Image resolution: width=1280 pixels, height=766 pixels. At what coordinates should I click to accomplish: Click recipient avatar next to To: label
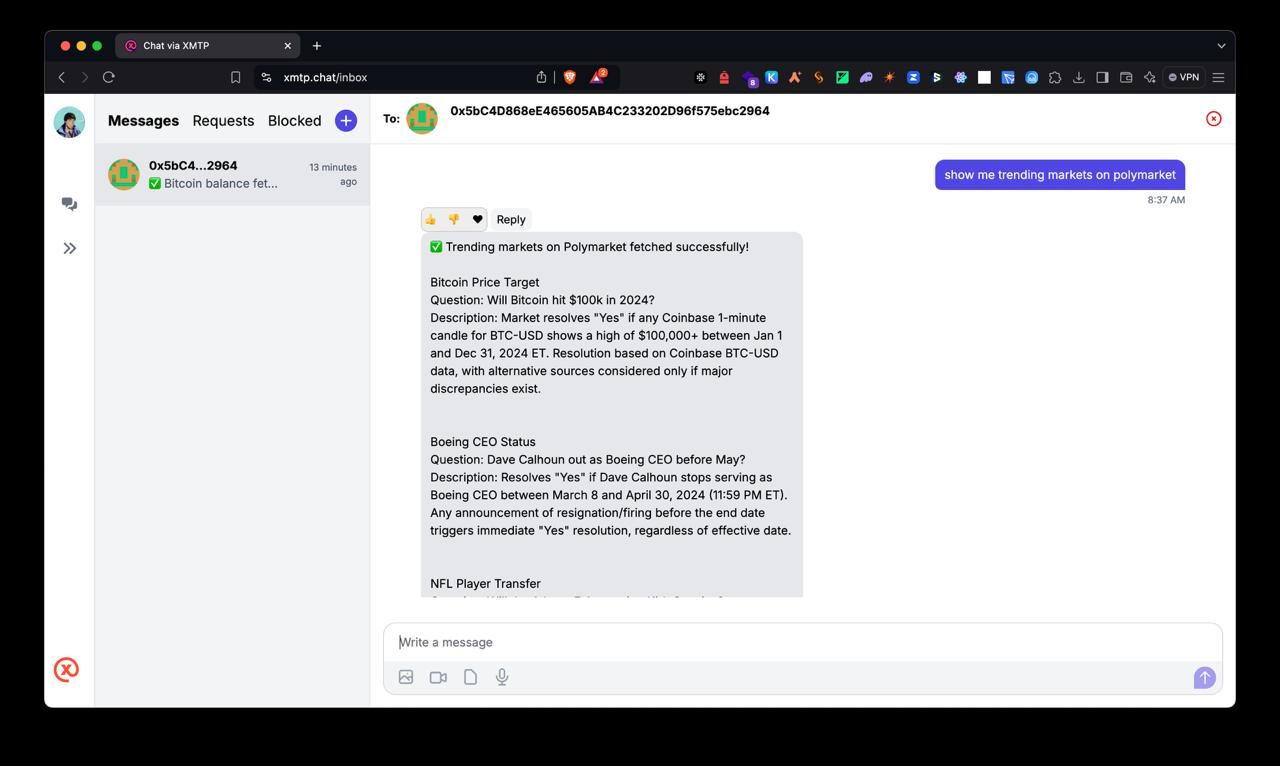point(422,118)
